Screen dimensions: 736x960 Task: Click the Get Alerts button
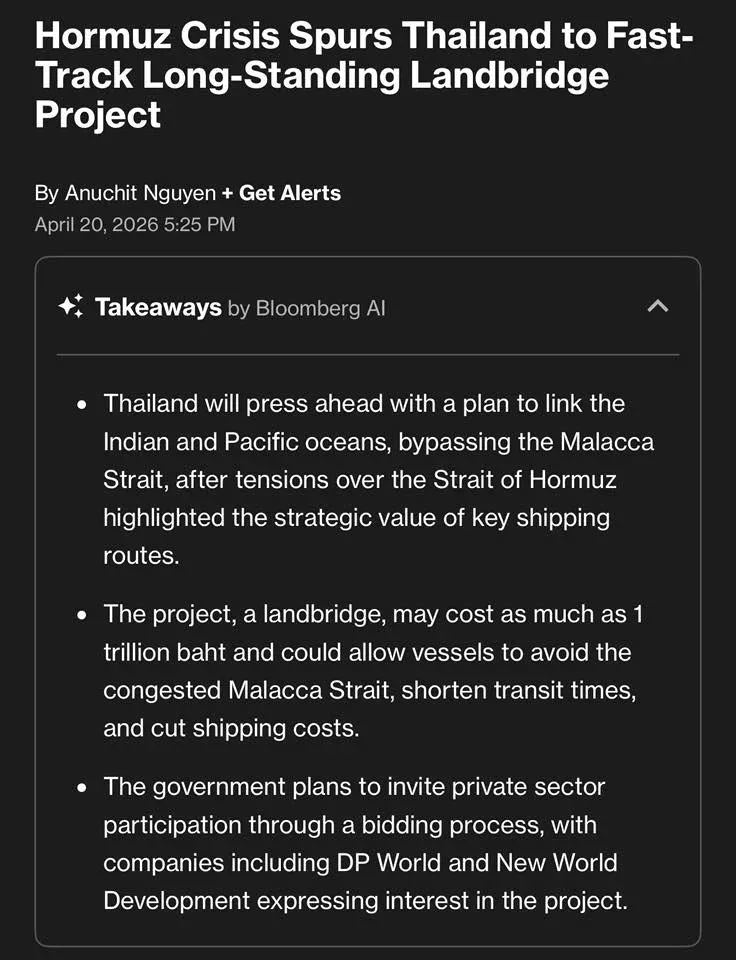281,193
